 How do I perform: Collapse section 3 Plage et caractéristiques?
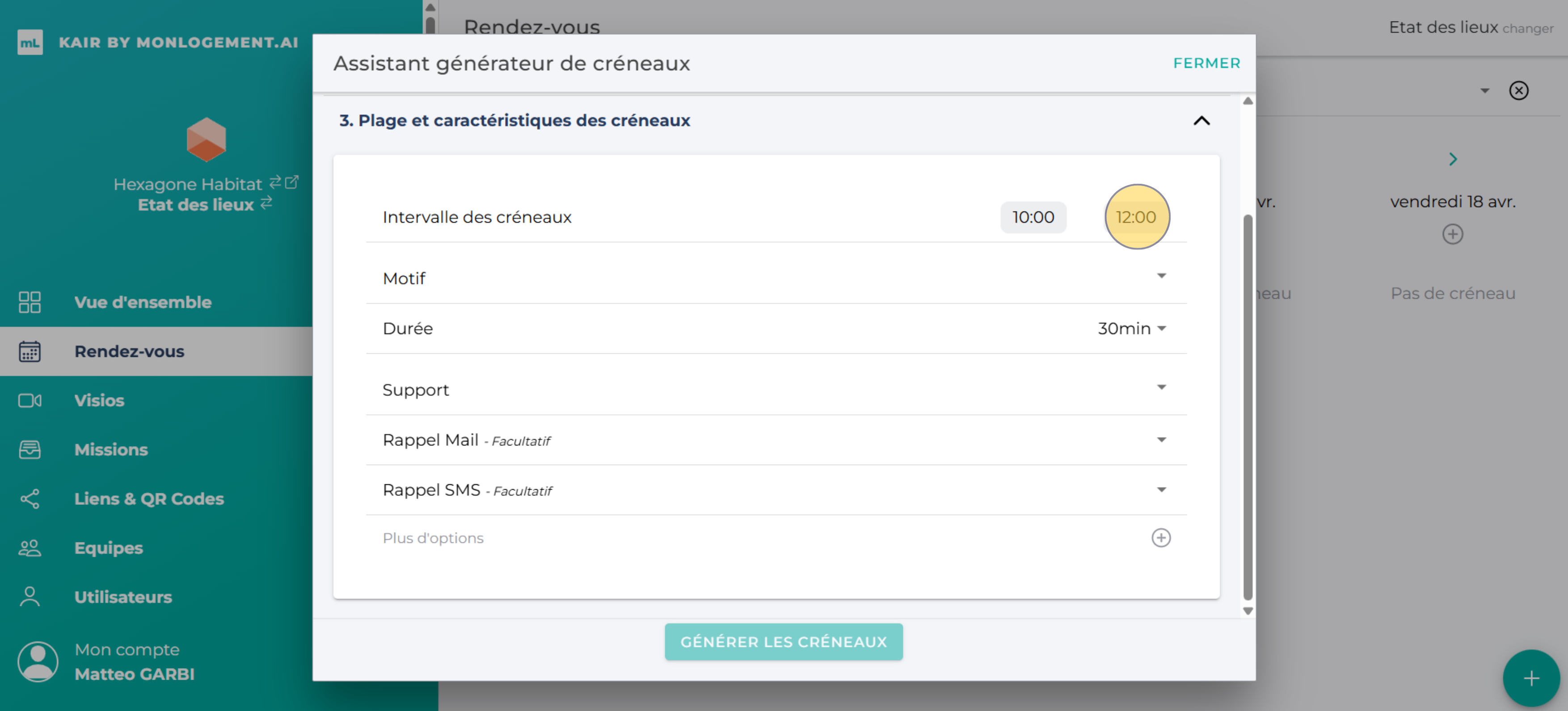(x=1201, y=121)
